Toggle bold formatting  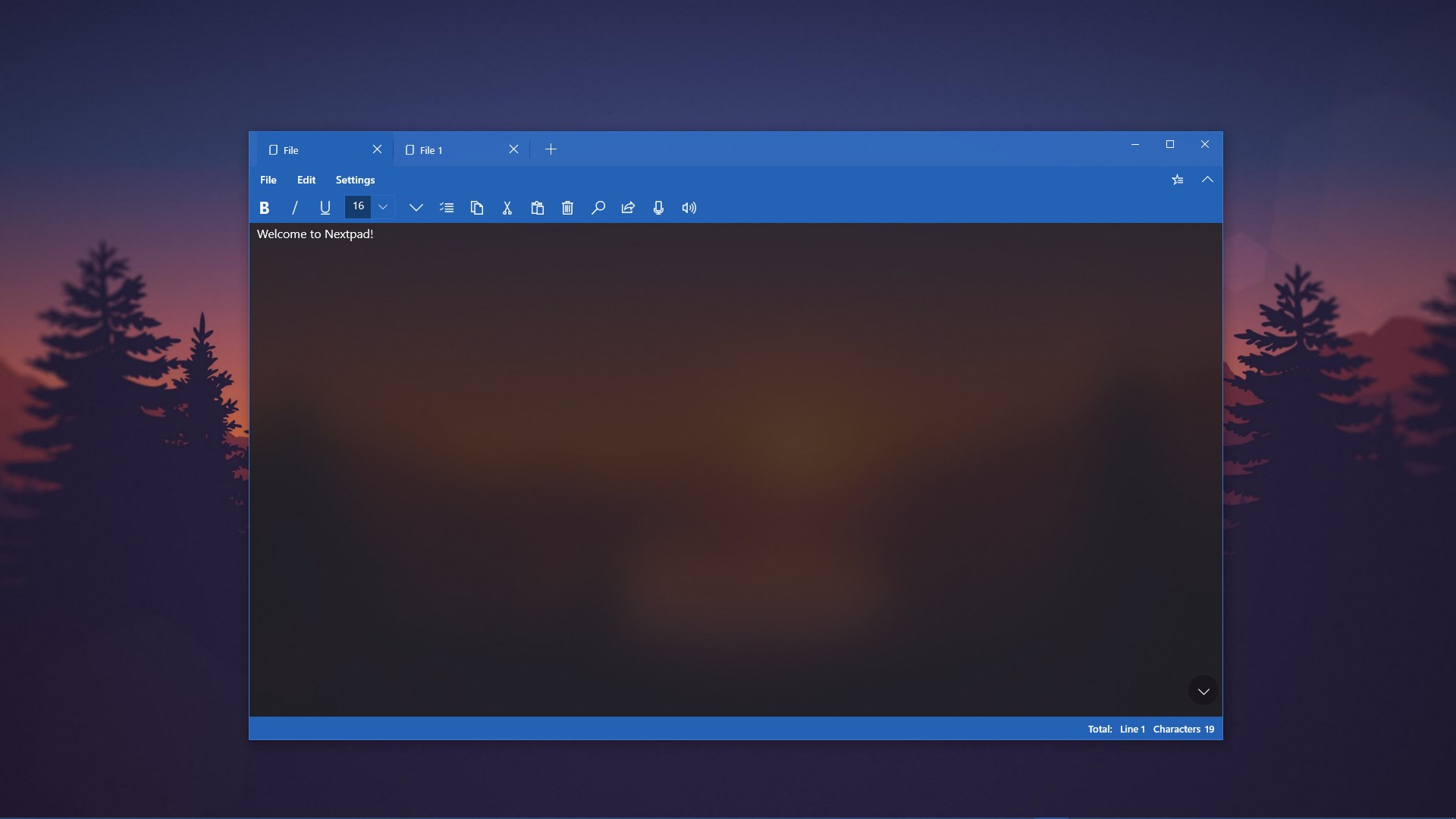click(x=264, y=208)
